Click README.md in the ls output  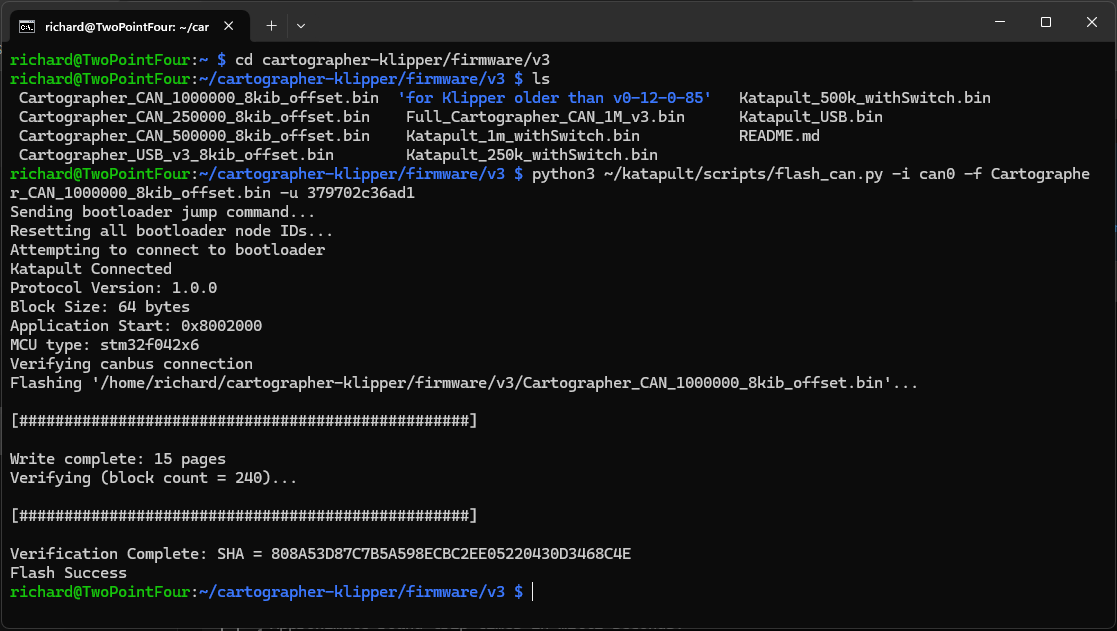[x=778, y=136]
